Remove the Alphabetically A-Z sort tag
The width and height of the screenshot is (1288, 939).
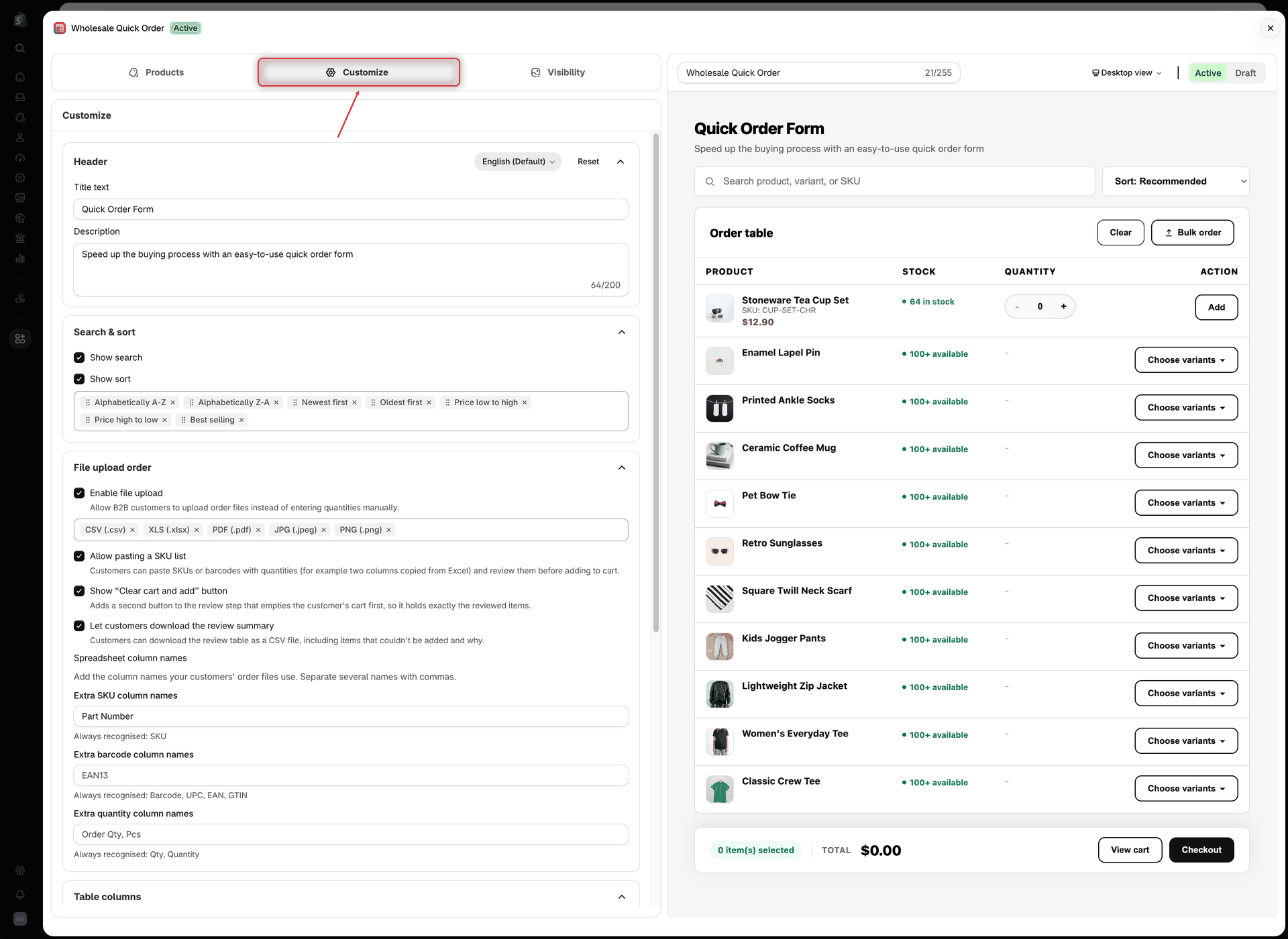click(x=173, y=402)
